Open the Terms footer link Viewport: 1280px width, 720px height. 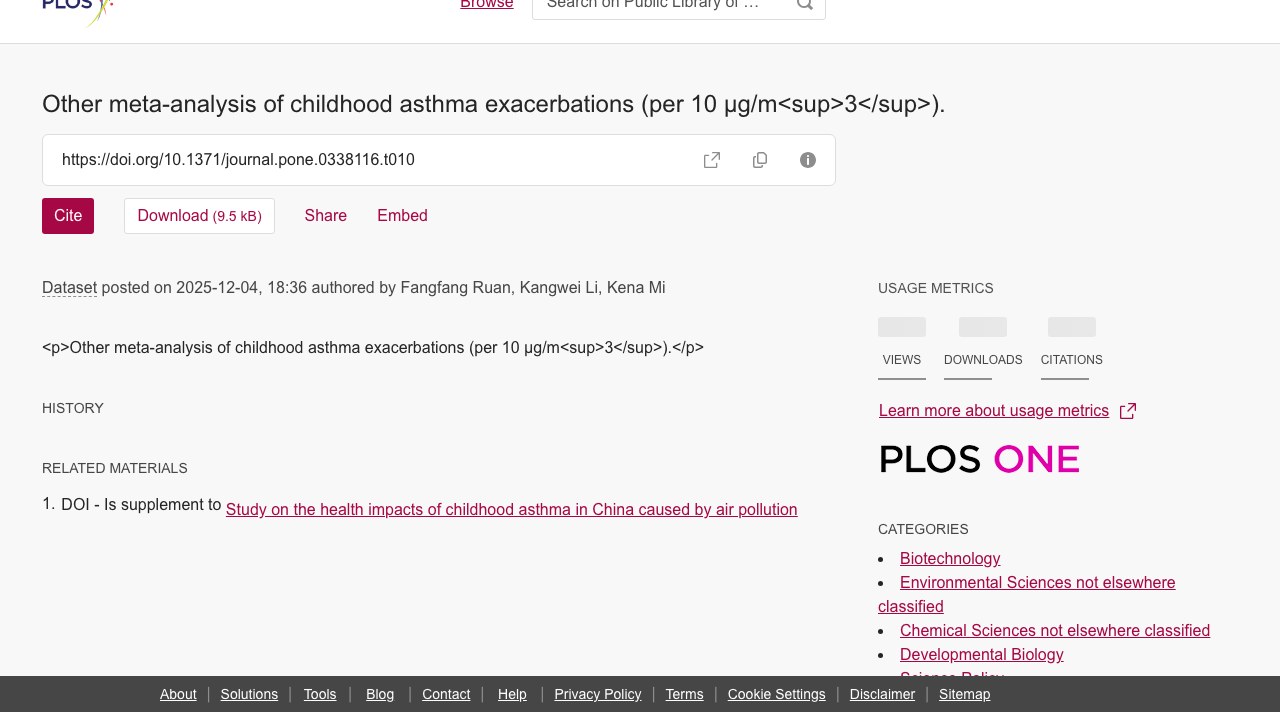tap(685, 694)
